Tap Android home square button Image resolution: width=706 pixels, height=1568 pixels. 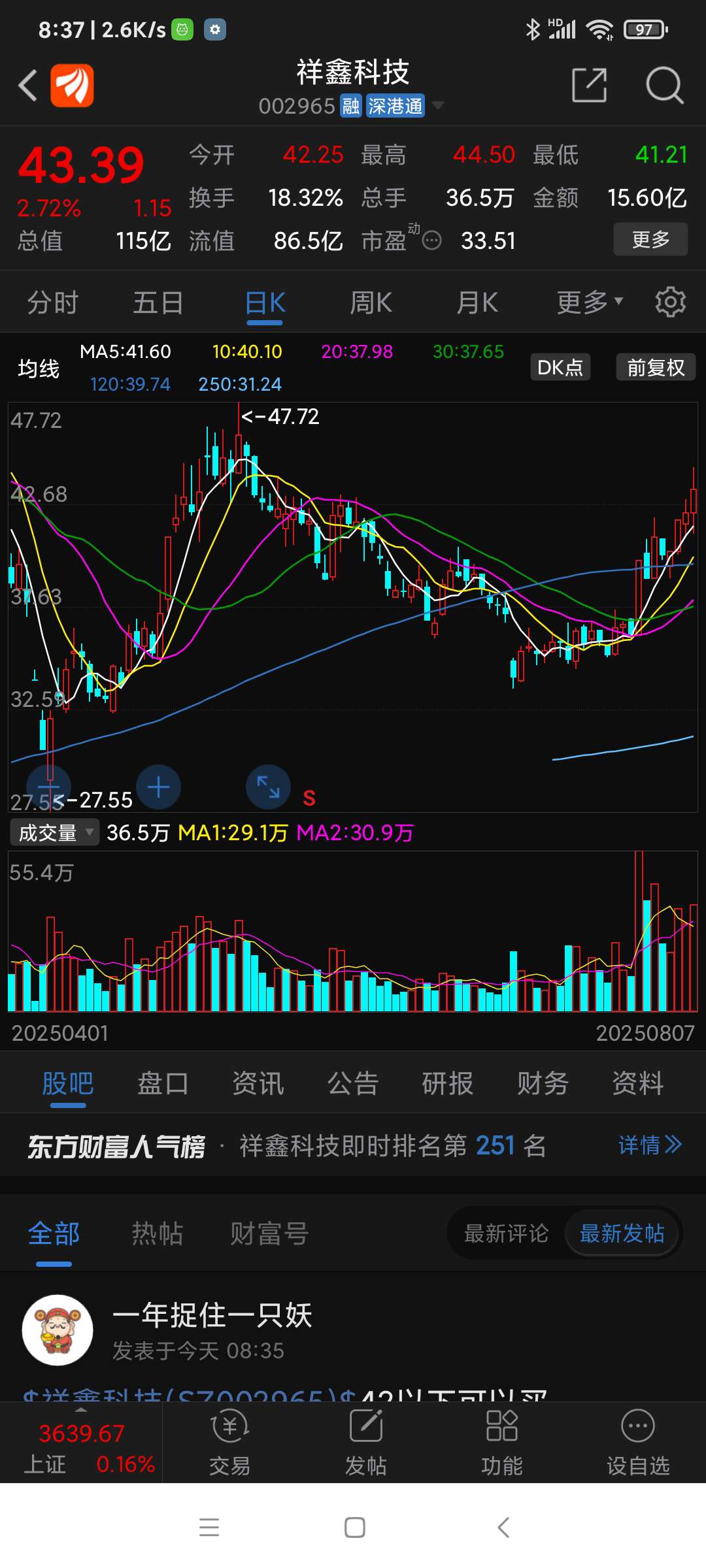tap(354, 1527)
